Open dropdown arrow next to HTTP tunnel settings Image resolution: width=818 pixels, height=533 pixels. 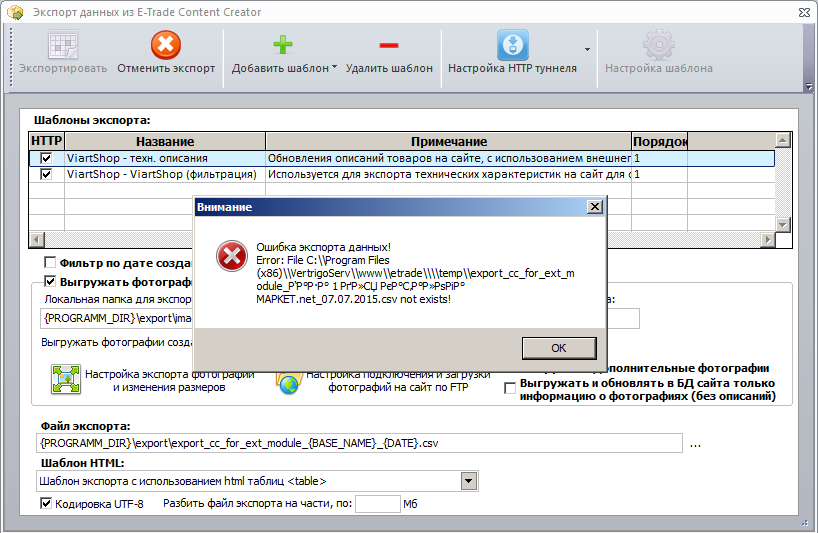click(x=587, y=50)
